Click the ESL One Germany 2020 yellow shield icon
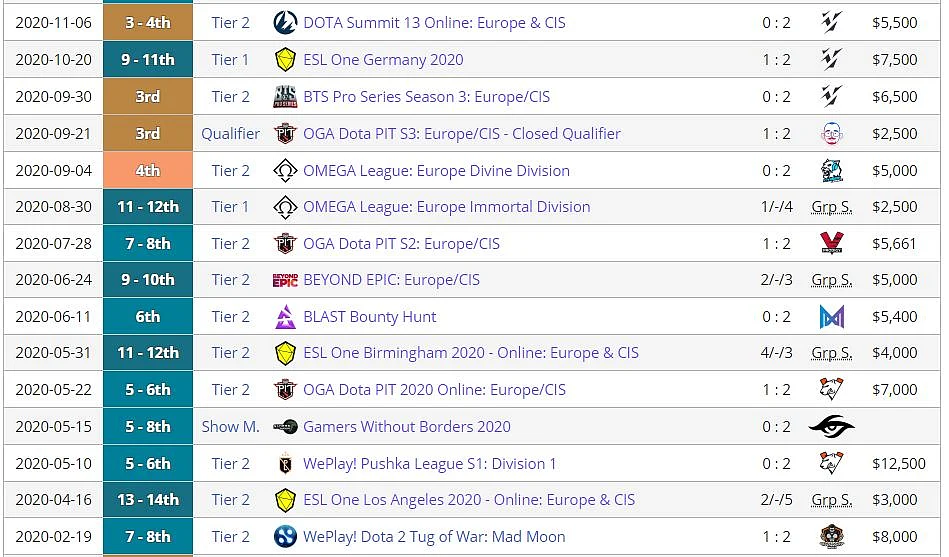Viewport: 949px width, 557px height. [285, 60]
